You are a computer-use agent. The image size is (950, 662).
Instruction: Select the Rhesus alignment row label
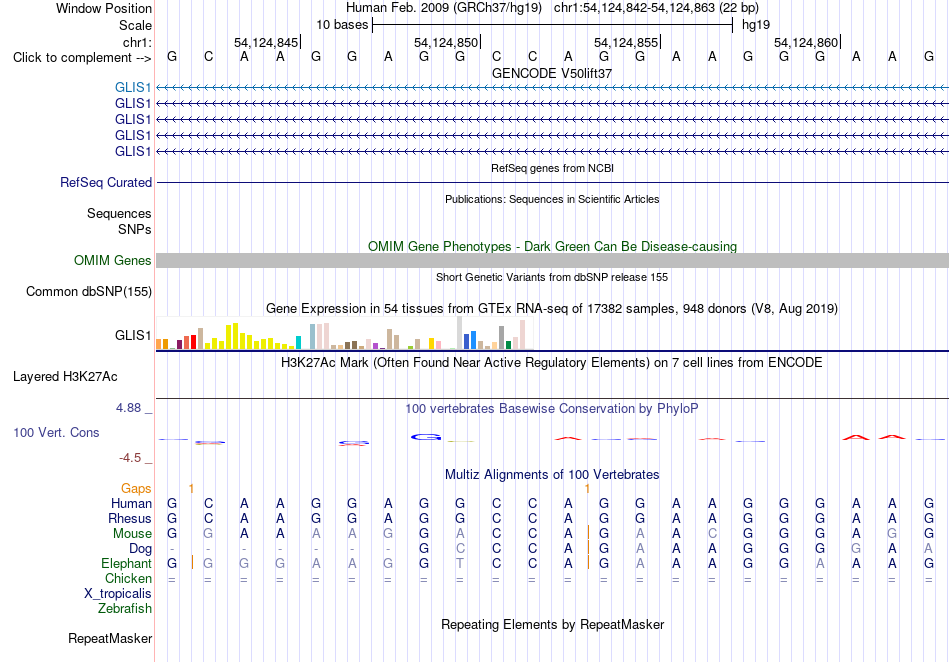pos(130,518)
